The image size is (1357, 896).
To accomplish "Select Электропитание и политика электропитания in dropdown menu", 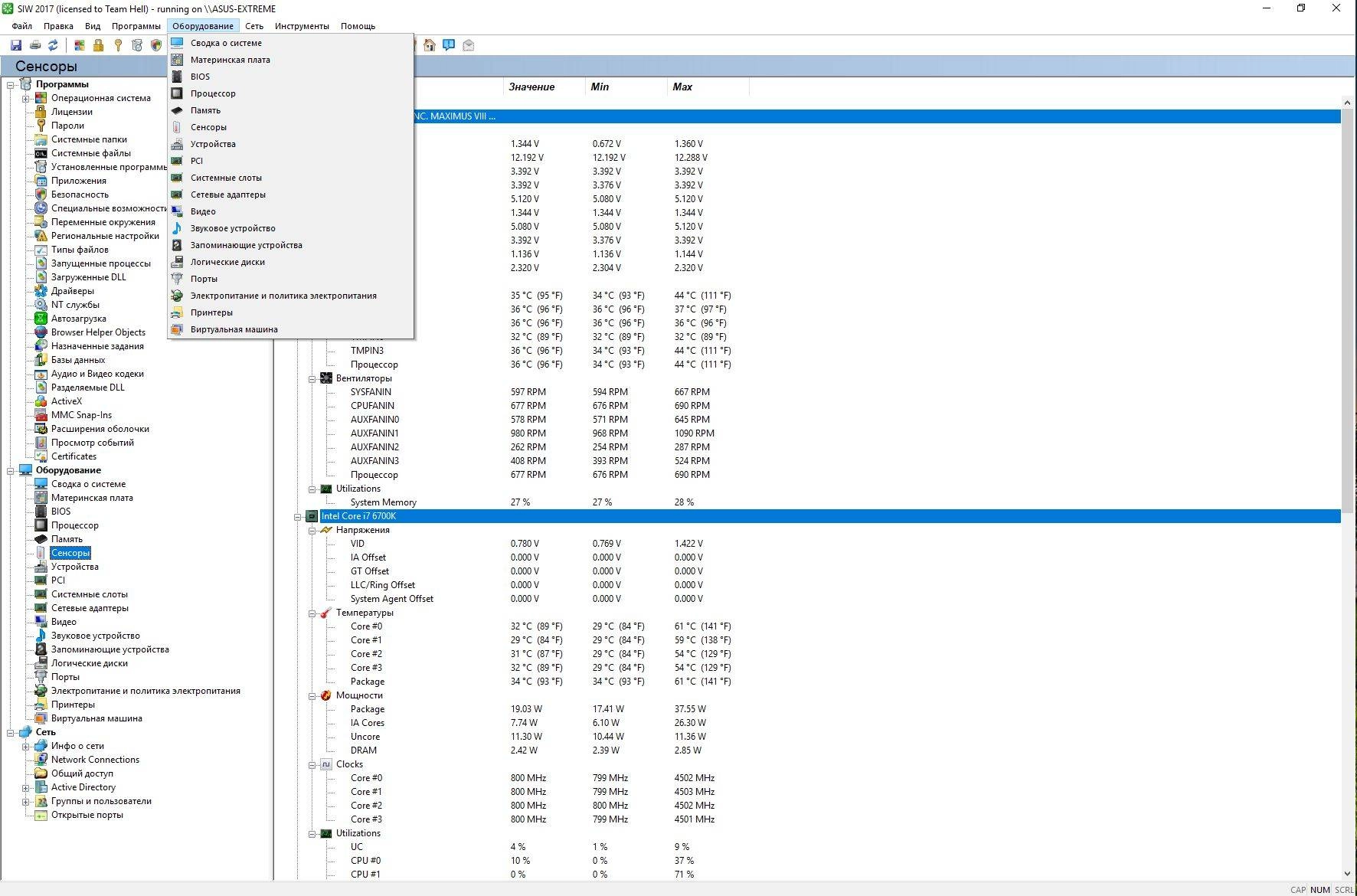I will pos(291,296).
